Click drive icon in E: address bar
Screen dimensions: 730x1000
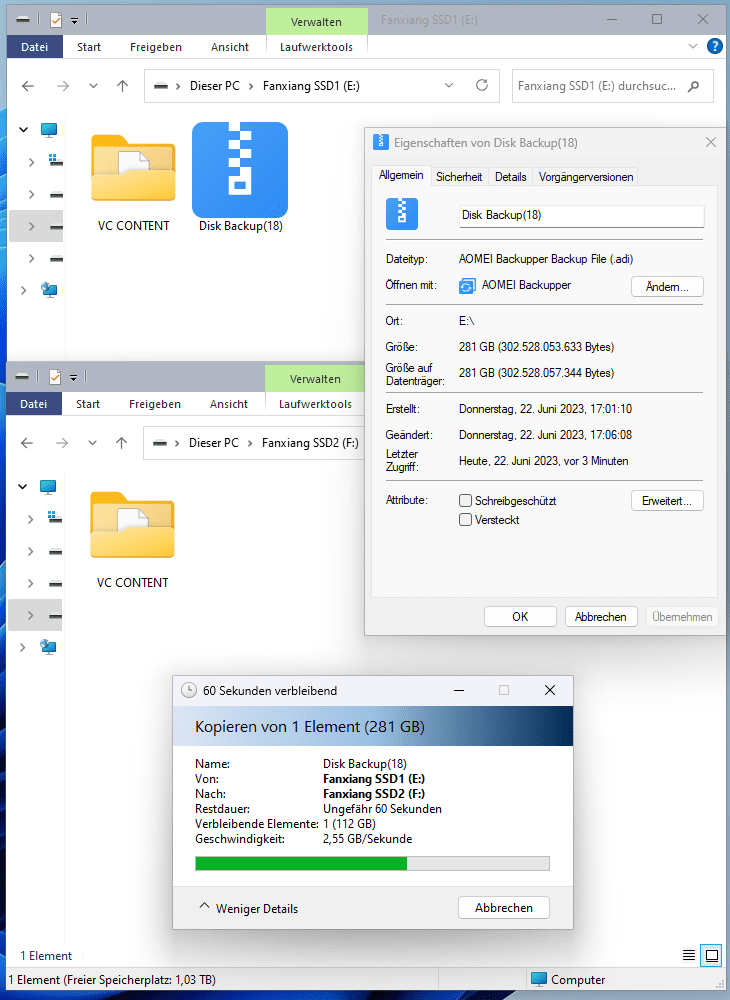(161, 85)
